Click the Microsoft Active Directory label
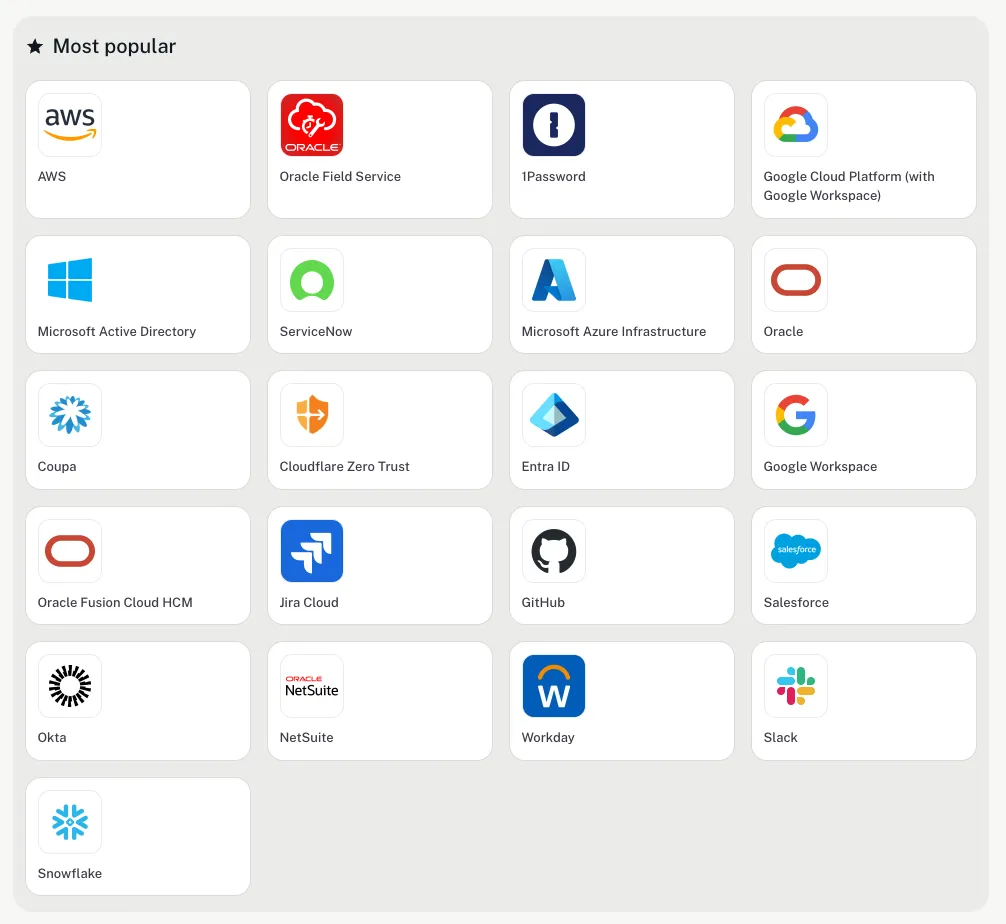Image resolution: width=1006 pixels, height=924 pixels. click(117, 332)
